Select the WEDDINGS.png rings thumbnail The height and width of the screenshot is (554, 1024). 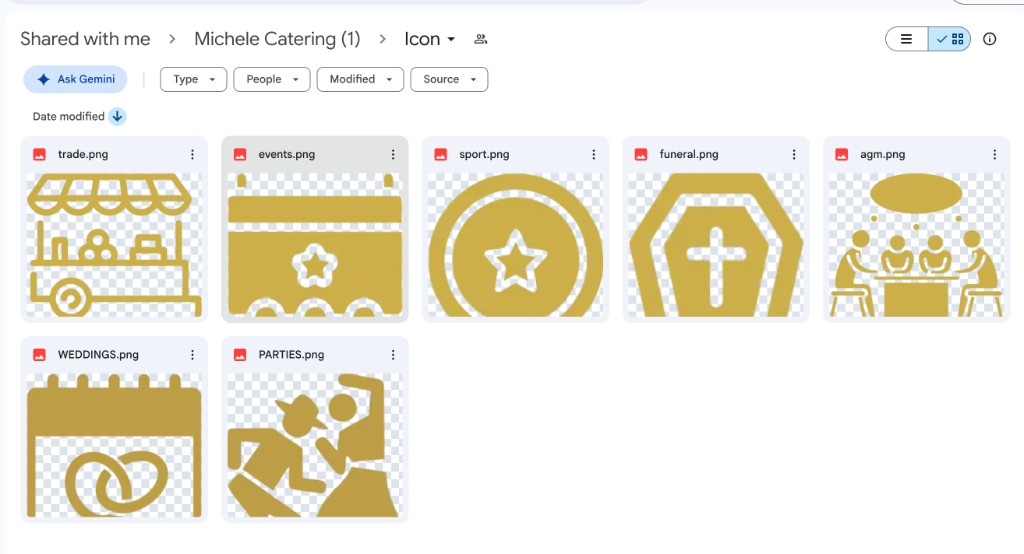(x=114, y=445)
